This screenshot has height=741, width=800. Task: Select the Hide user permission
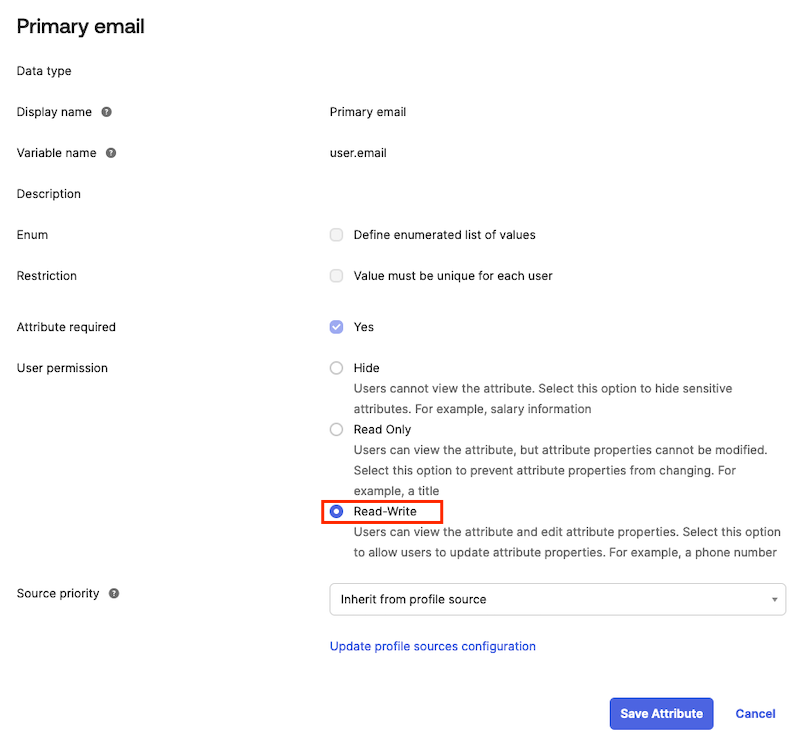point(336,368)
